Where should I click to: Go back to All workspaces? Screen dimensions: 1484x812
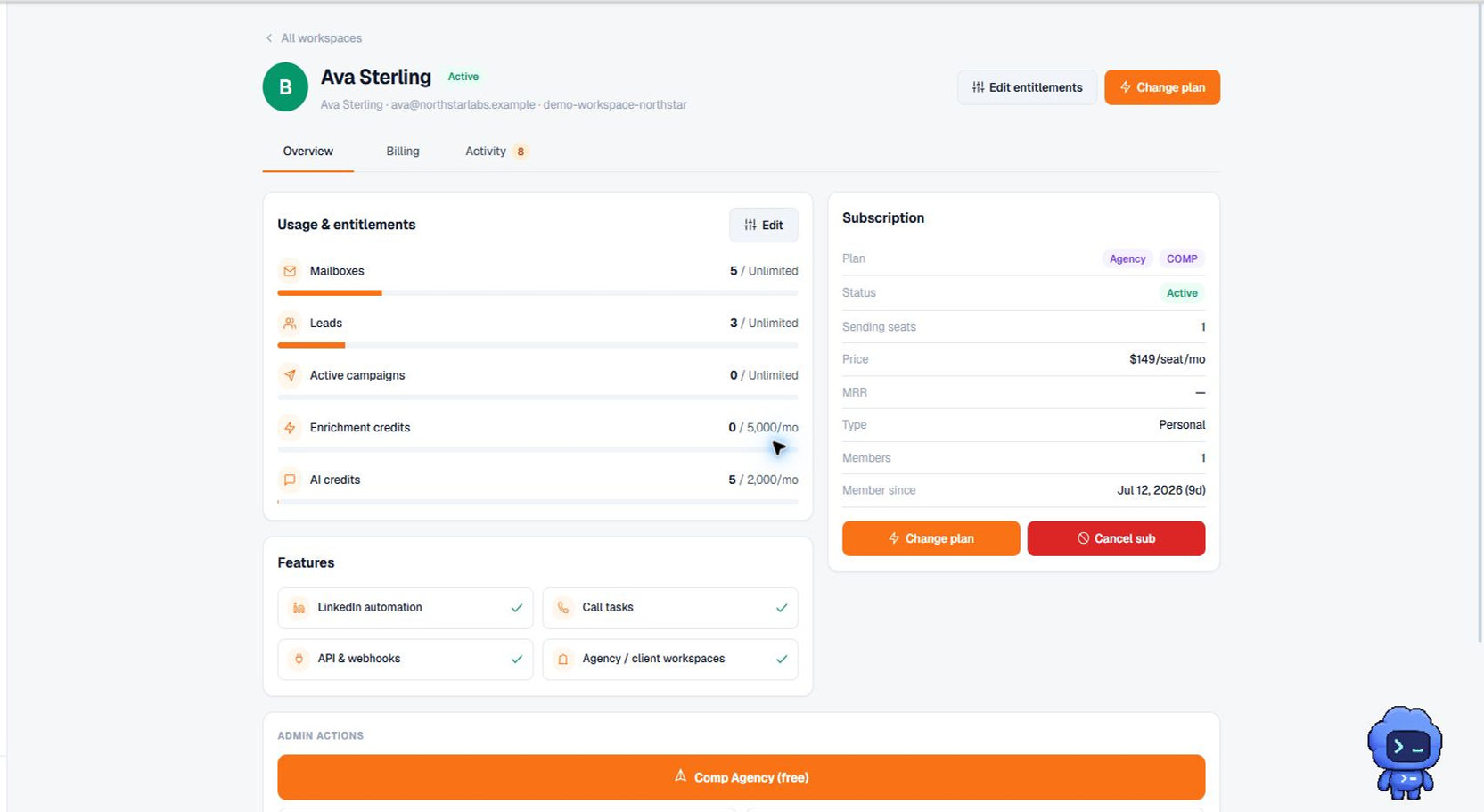(321, 38)
